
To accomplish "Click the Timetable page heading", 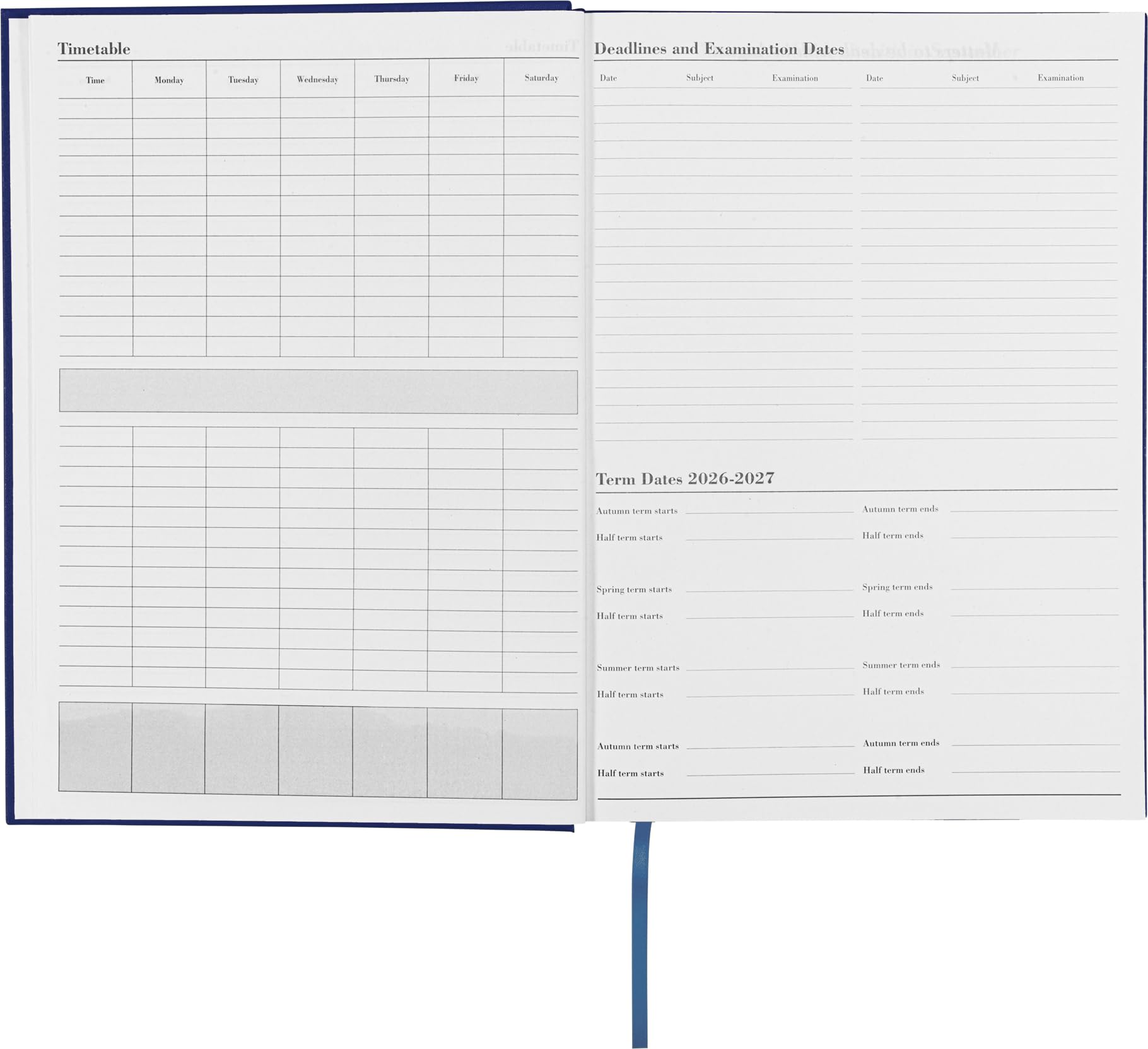I will point(94,49).
